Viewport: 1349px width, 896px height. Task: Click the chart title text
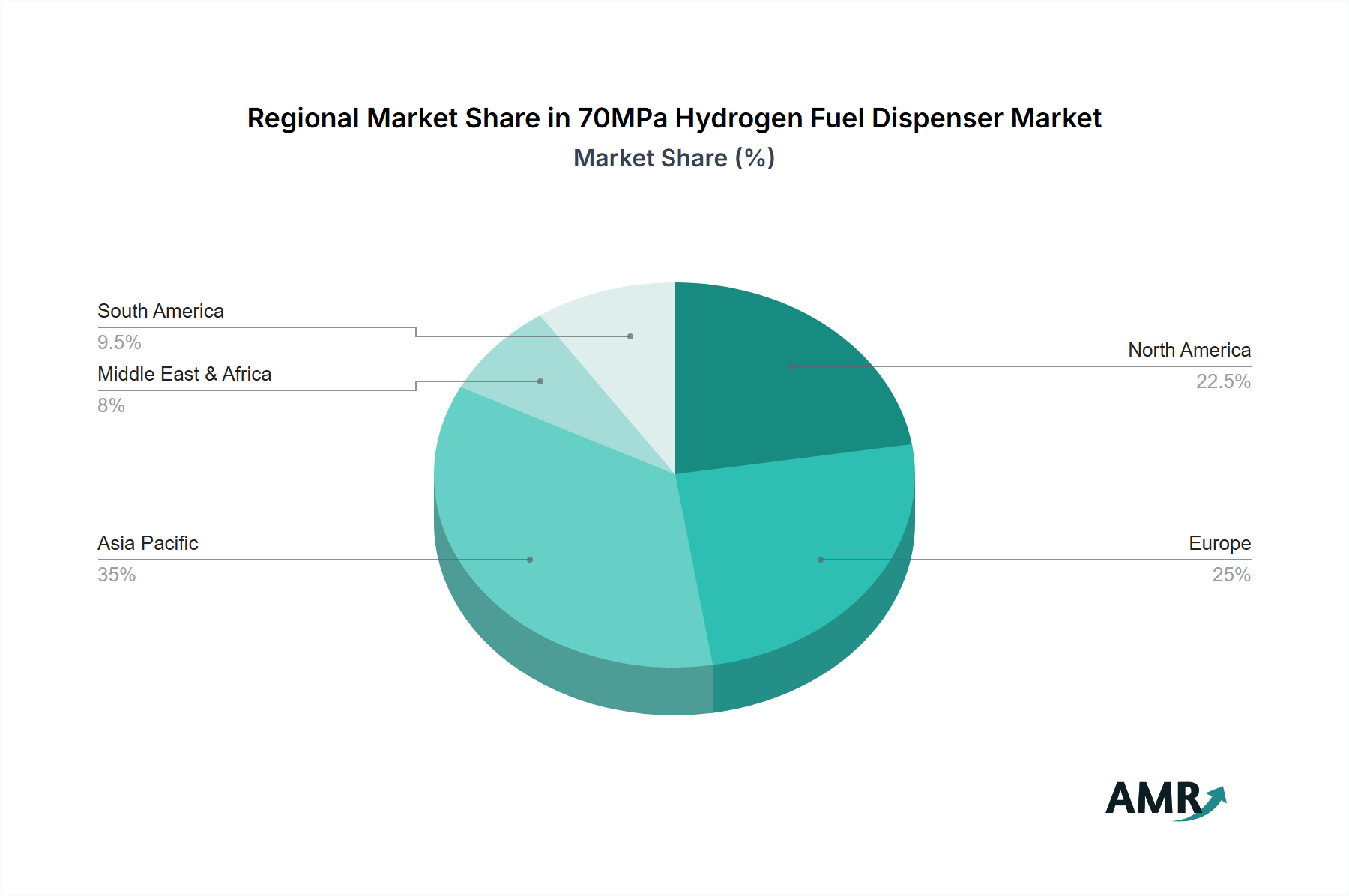674,118
